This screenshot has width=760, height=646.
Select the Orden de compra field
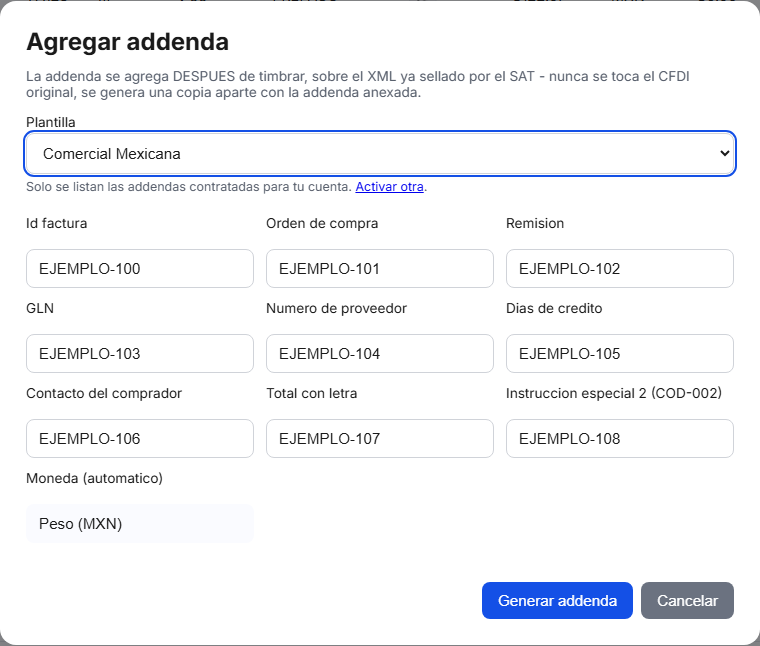(x=380, y=268)
